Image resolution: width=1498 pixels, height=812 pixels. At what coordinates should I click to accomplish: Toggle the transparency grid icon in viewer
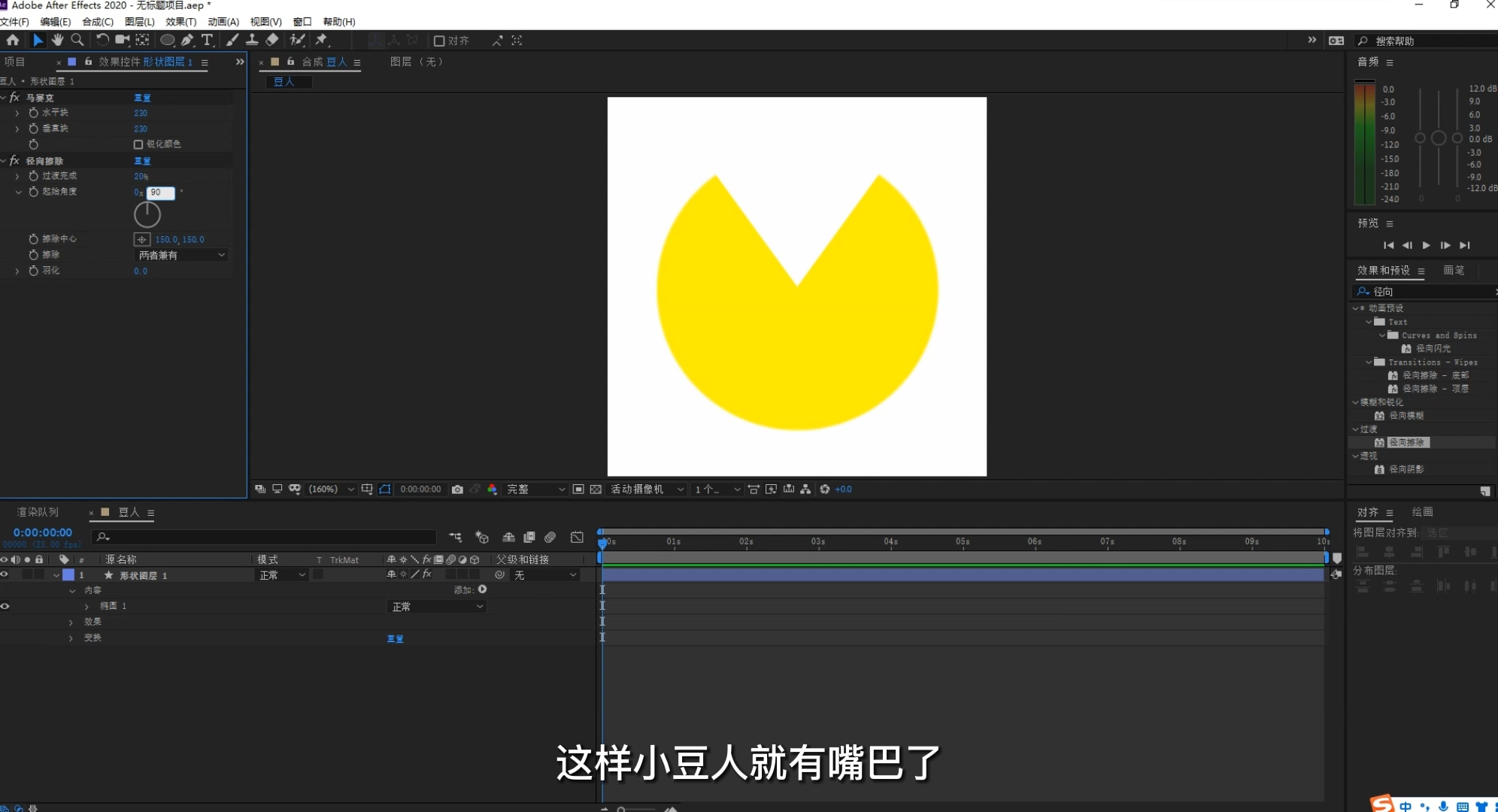tap(596, 489)
